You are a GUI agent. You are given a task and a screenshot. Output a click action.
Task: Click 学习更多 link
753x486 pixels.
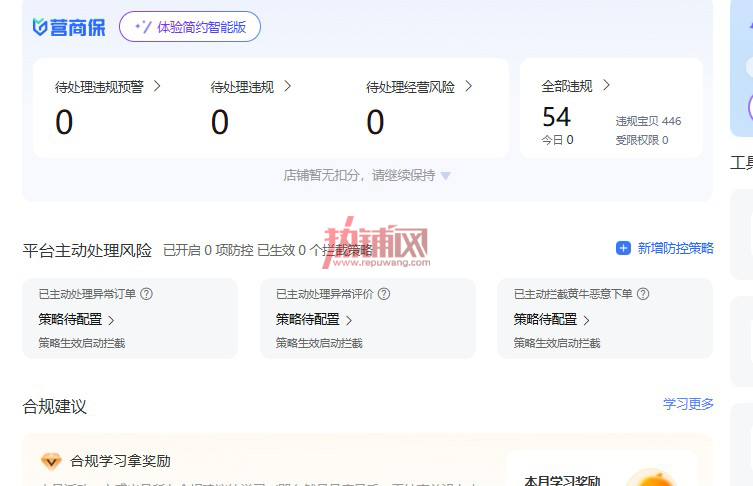[x=688, y=404]
